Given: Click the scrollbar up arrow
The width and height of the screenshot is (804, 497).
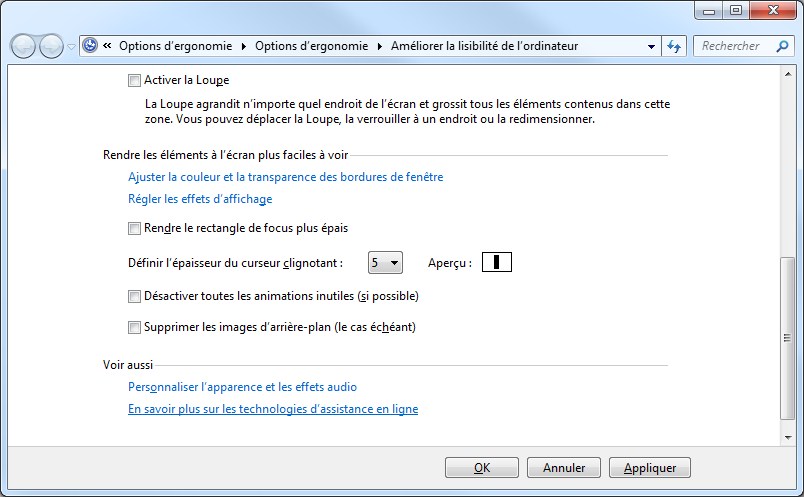Looking at the screenshot, I should coord(789,72).
